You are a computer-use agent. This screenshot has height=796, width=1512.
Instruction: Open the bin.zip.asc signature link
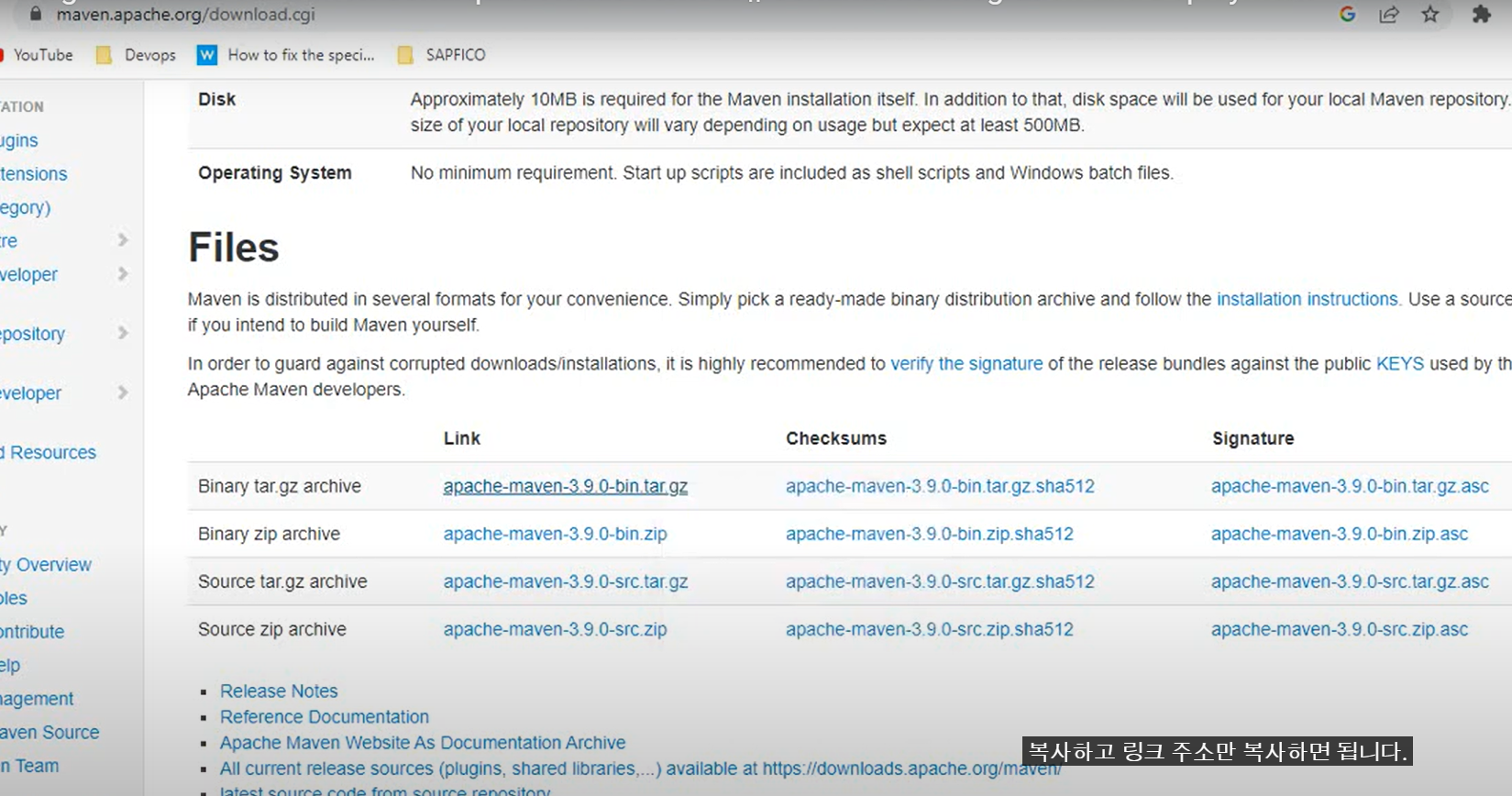1339,534
